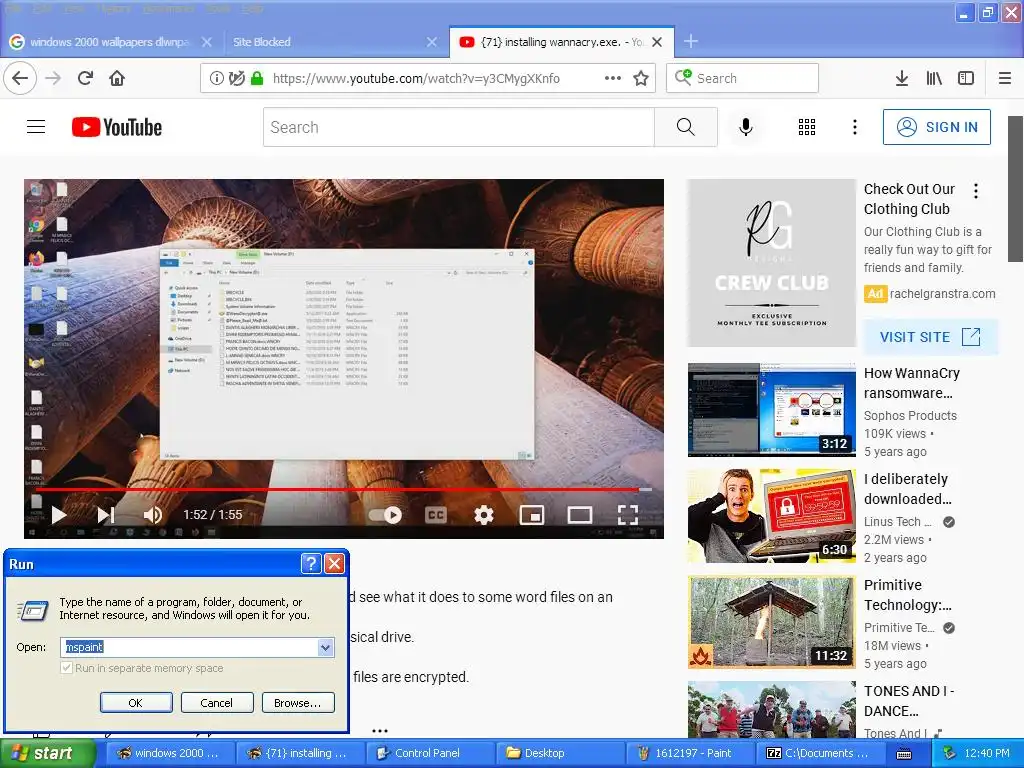
Task: Toggle the autoplay switch
Action: (385, 515)
